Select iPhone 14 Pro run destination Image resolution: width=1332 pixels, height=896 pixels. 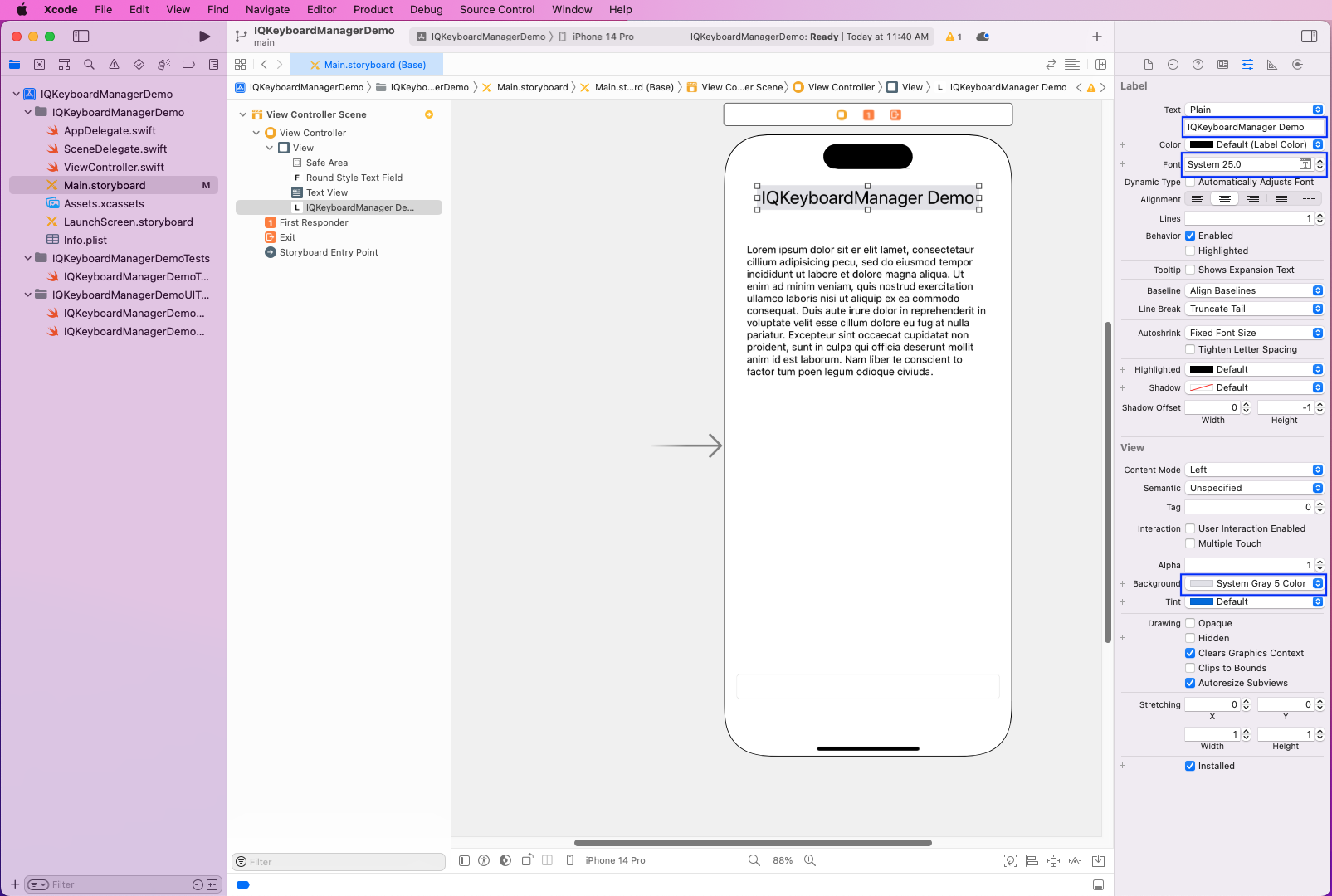click(x=596, y=37)
